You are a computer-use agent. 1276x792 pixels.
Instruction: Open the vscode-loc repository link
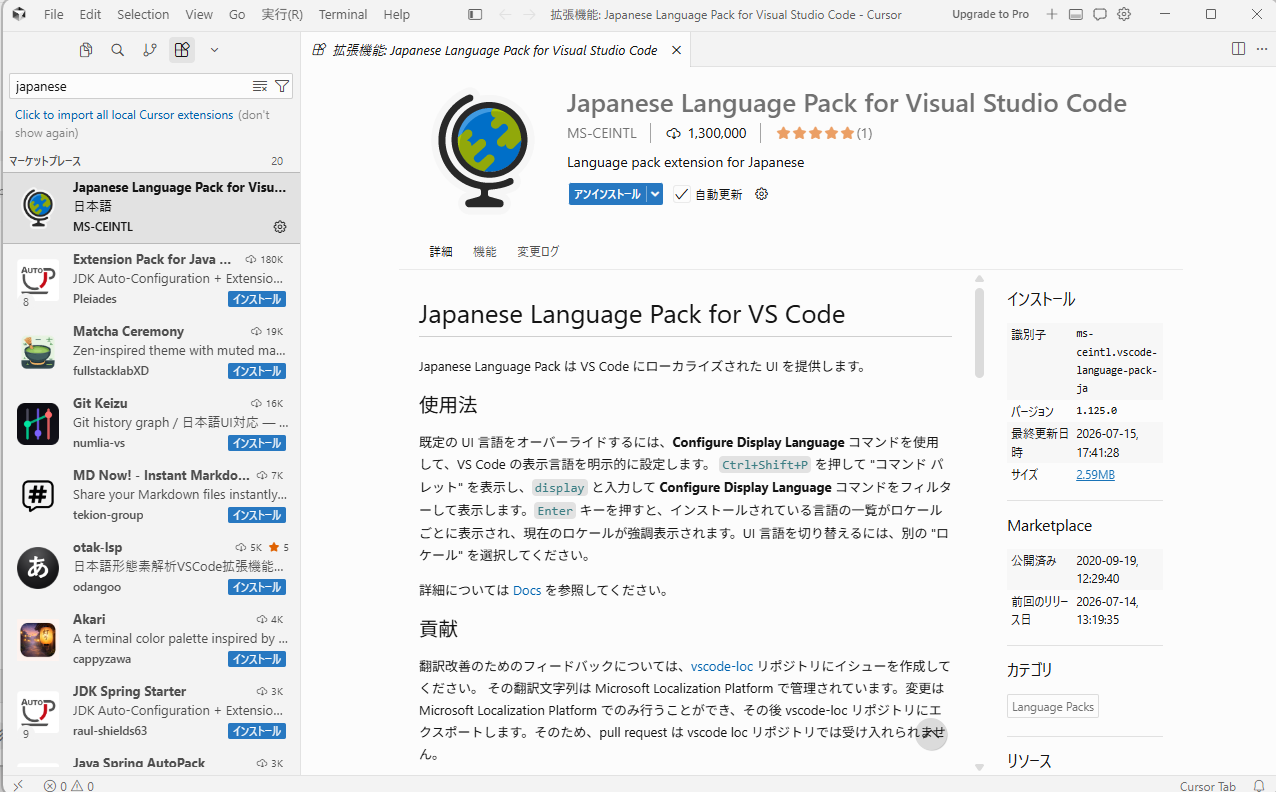pyautogui.click(x=721, y=665)
